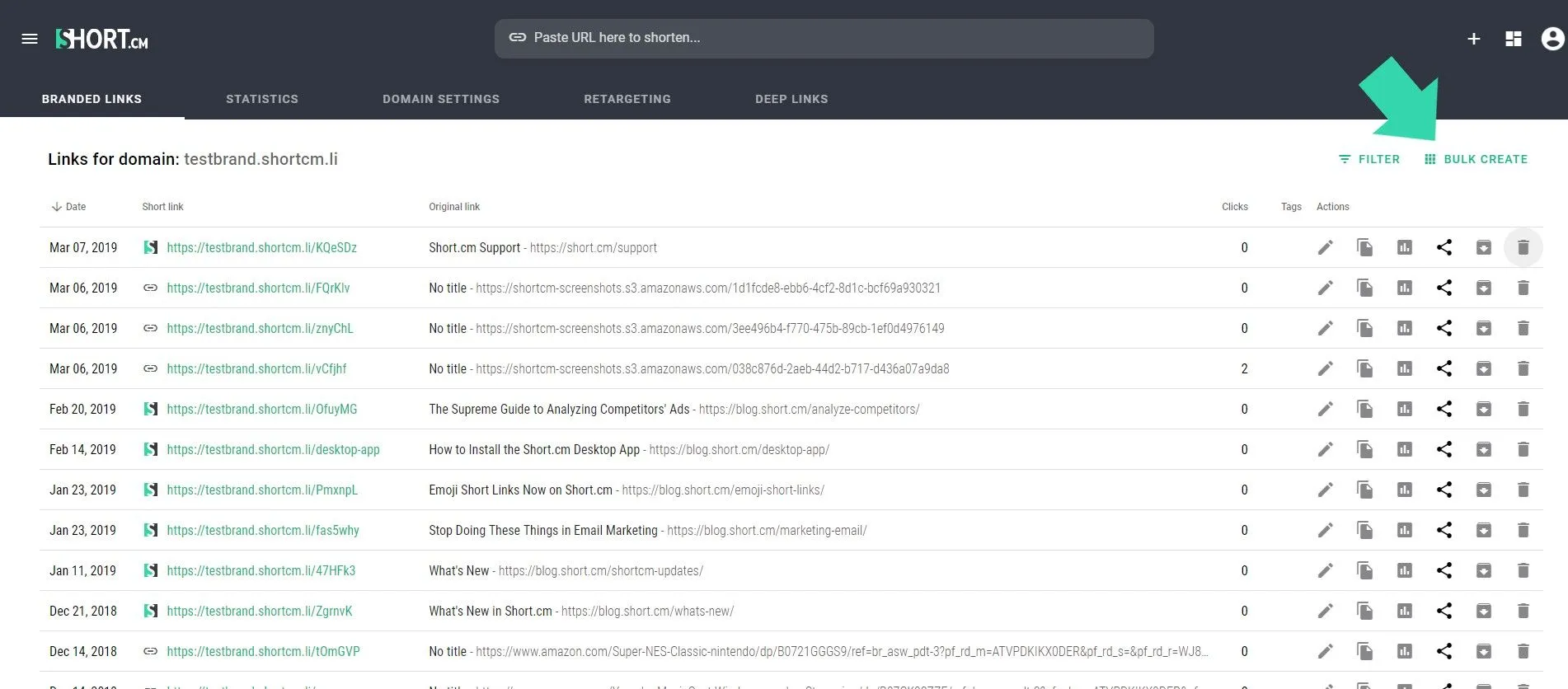
Task: Copy the KQeSDz short link
Action: (x=1365, y=247)
